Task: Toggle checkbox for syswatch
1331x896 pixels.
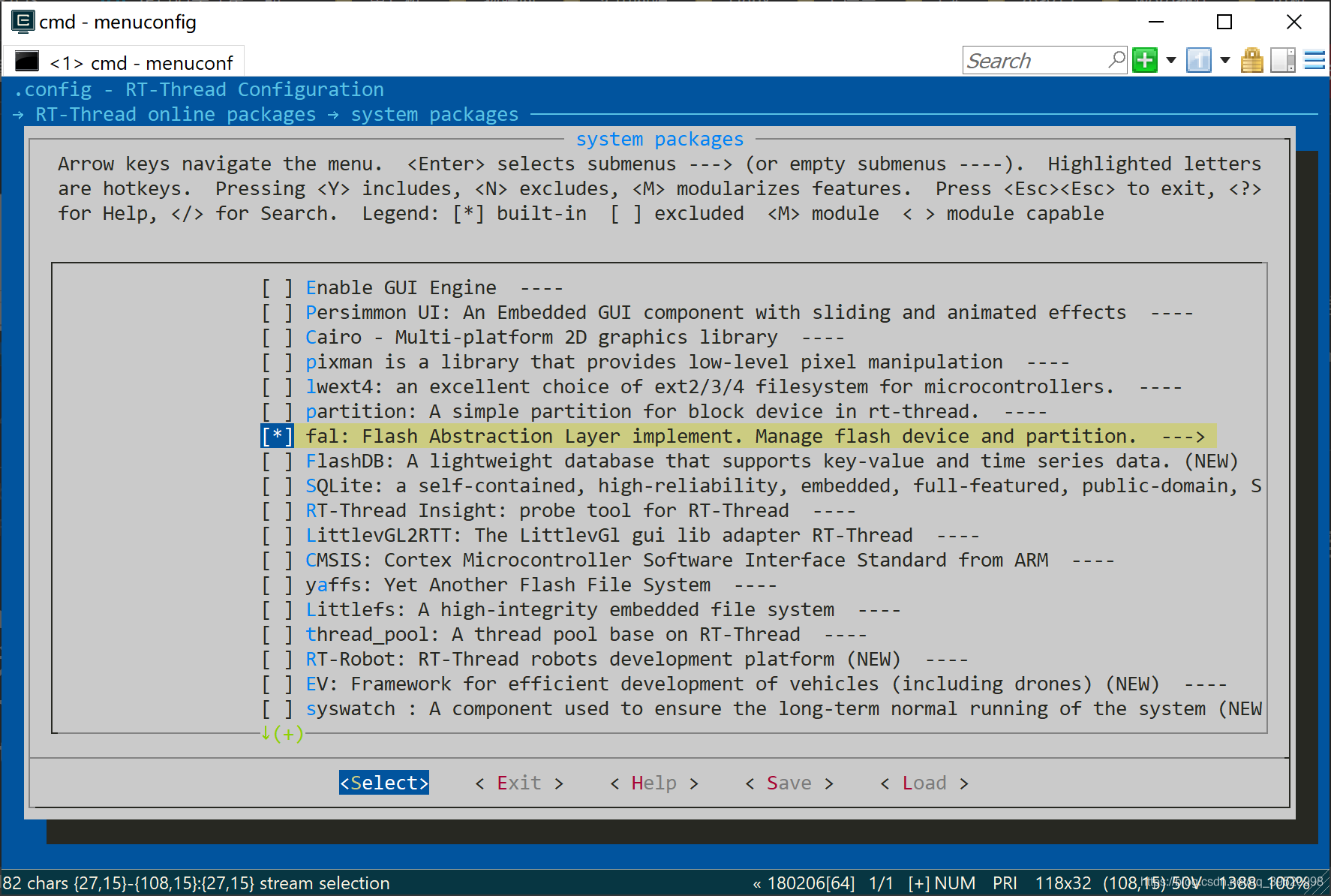Action: click(x=277, y=709)
